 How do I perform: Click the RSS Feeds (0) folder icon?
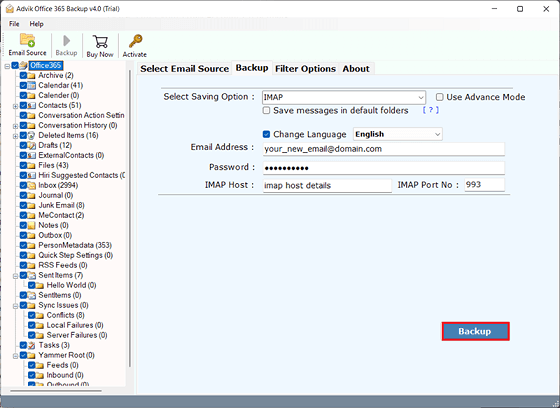pyautogui.click(x=31, y=265)
